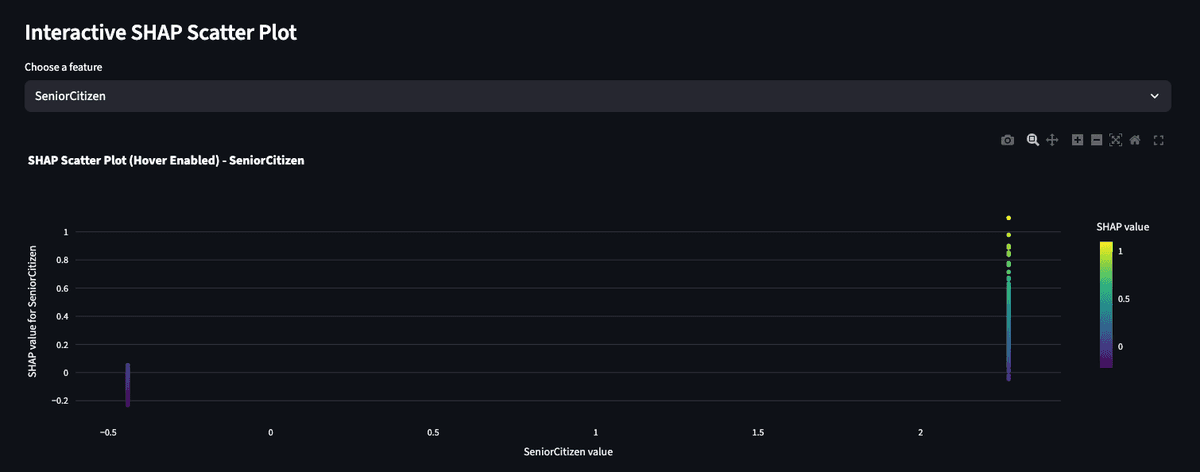Open the plot in fullscreen view
The height and width of the screenshot is (472, 1200).
point(1159,140)
